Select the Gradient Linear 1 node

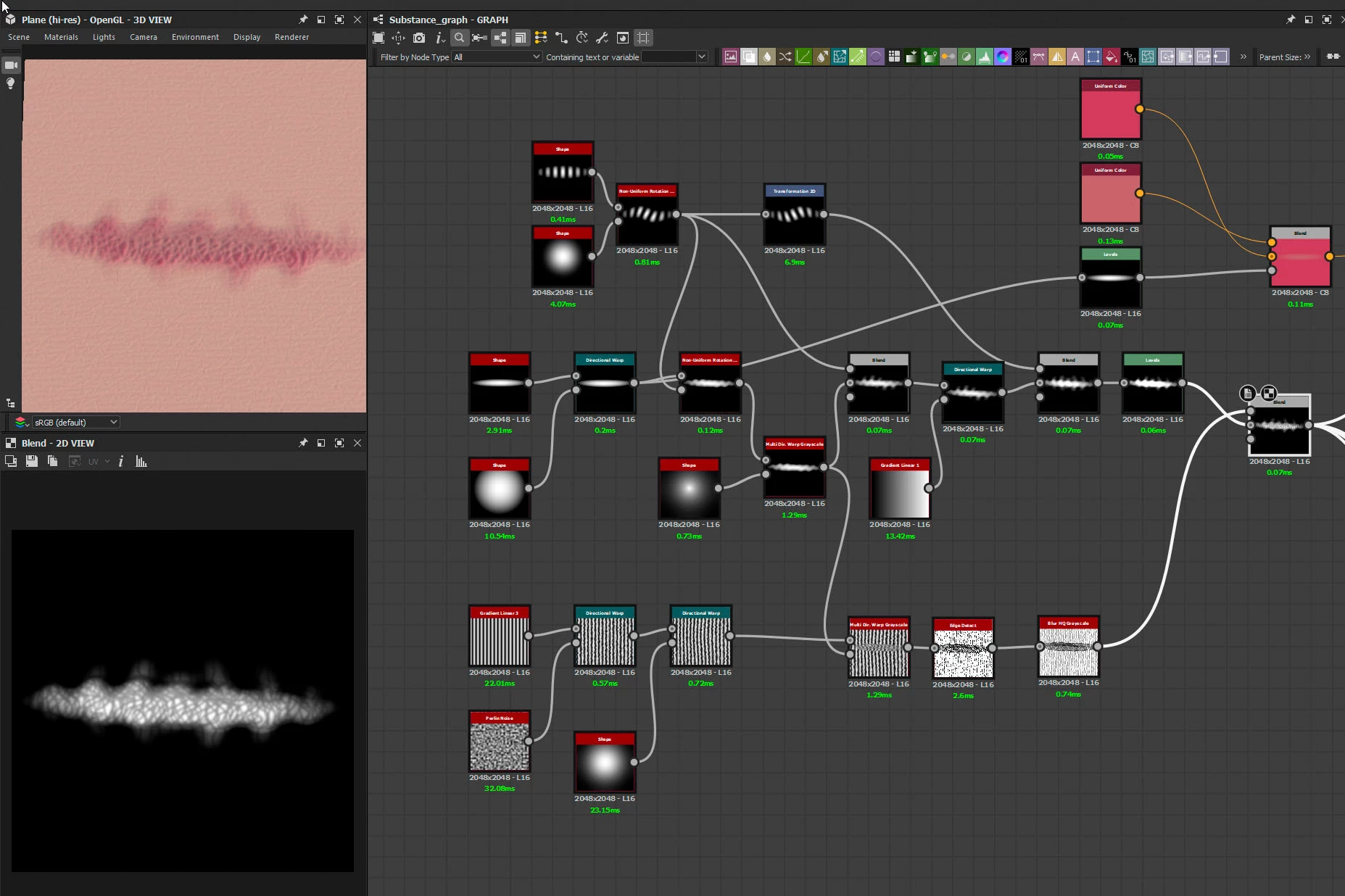pos(900,489)
